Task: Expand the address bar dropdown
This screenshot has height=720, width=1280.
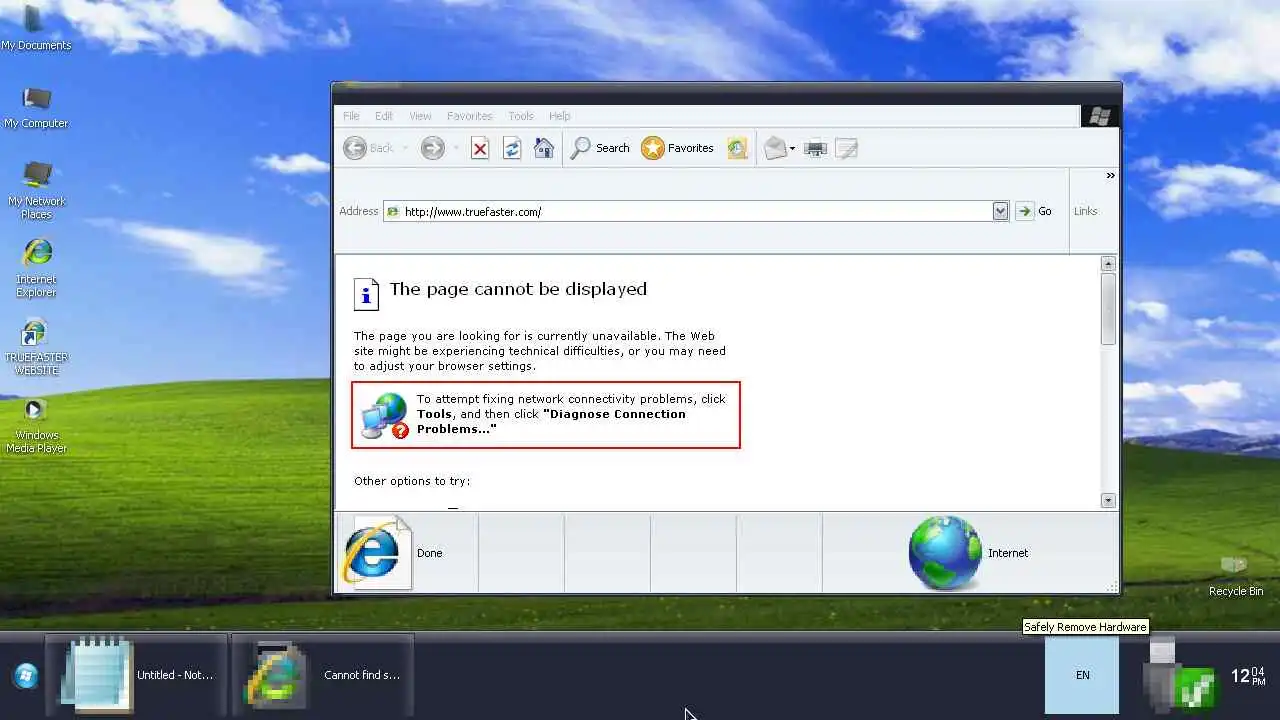Action: tap(1000, 211)
